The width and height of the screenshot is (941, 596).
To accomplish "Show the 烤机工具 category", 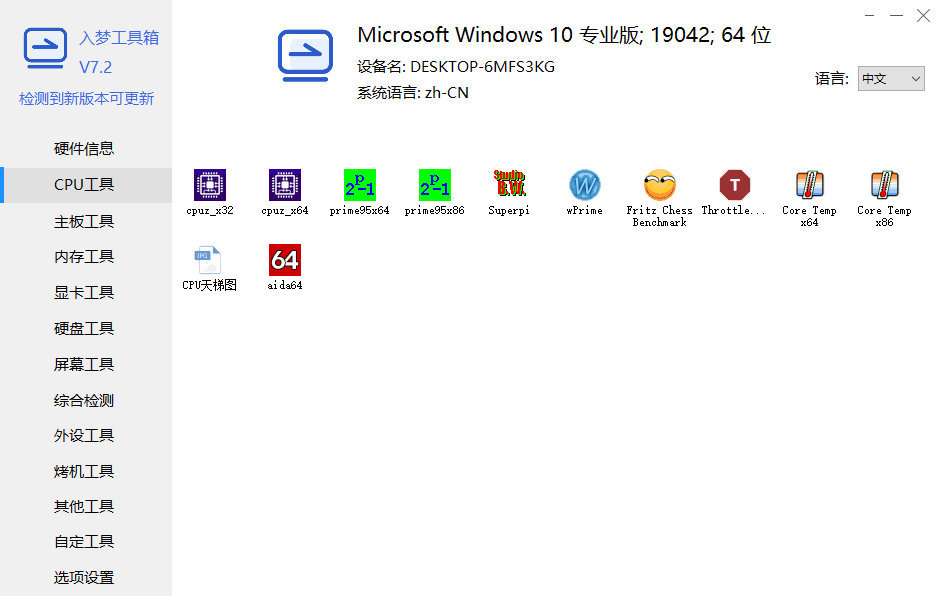I will point(86,472).
